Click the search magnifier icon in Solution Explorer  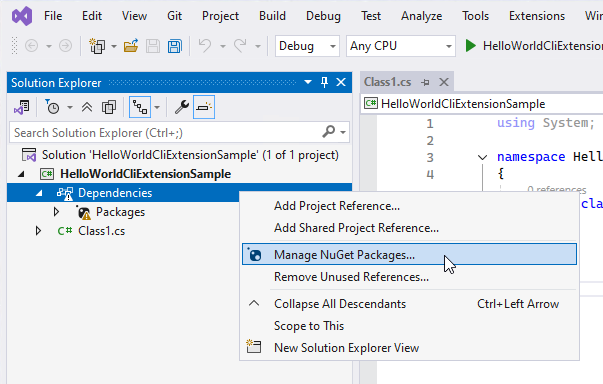[x=328, y=132]
